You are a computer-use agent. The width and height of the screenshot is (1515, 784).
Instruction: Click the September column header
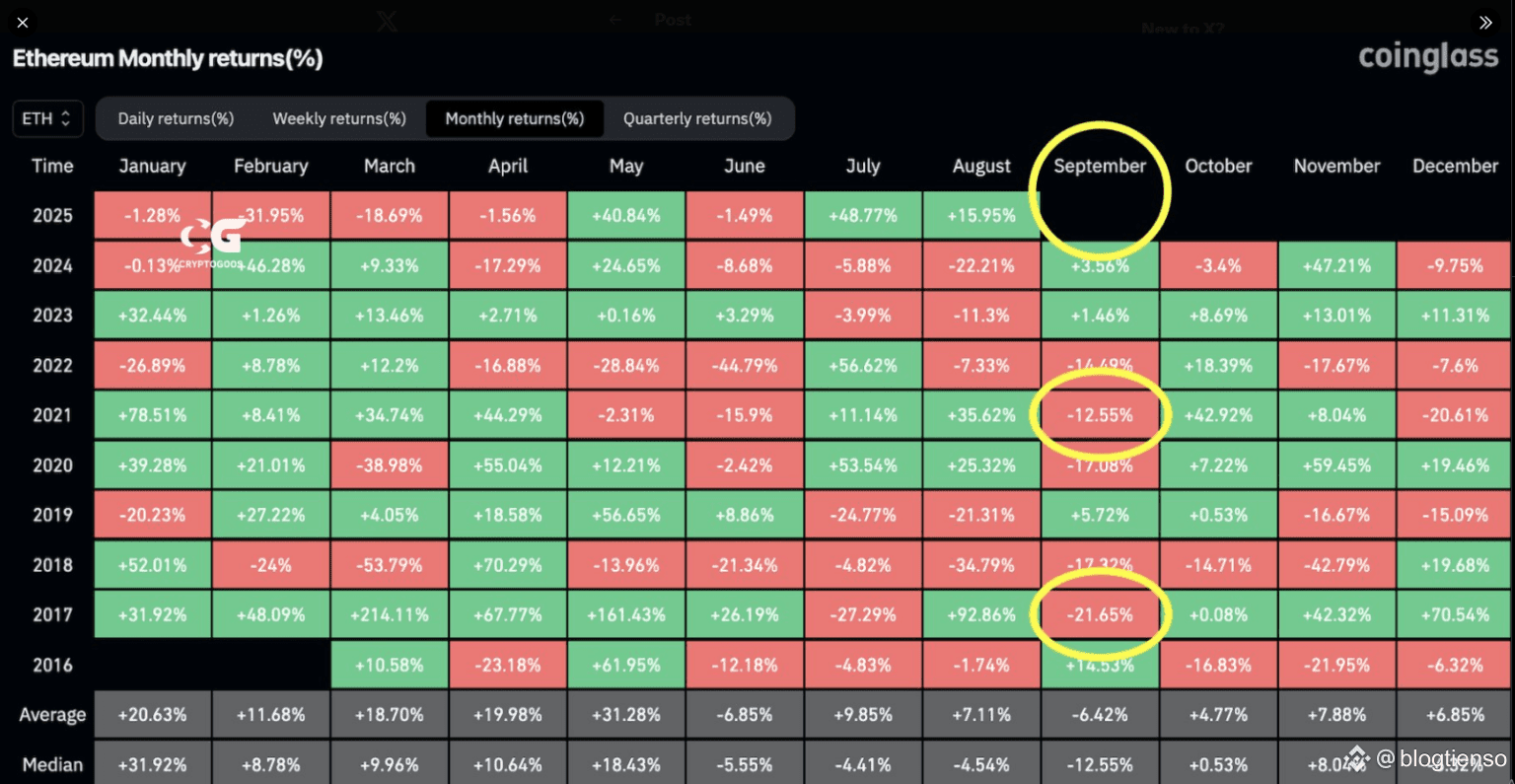click(x=1100, y=166)
